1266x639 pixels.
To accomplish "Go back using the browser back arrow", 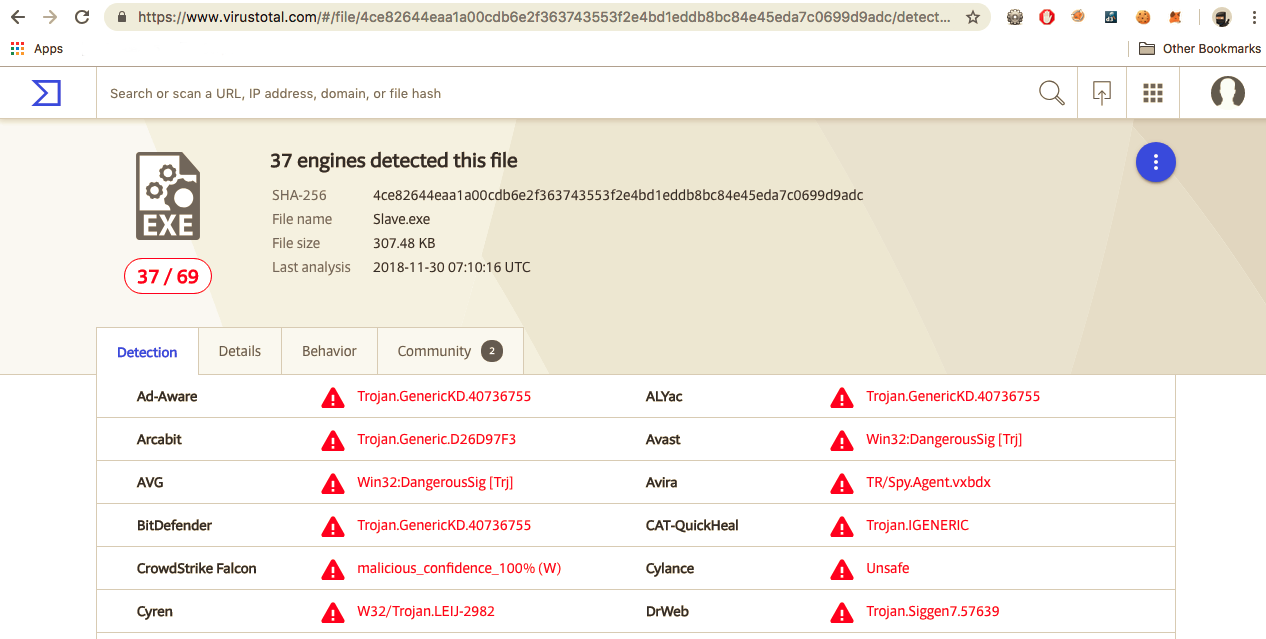I will (x=18, y=17).
